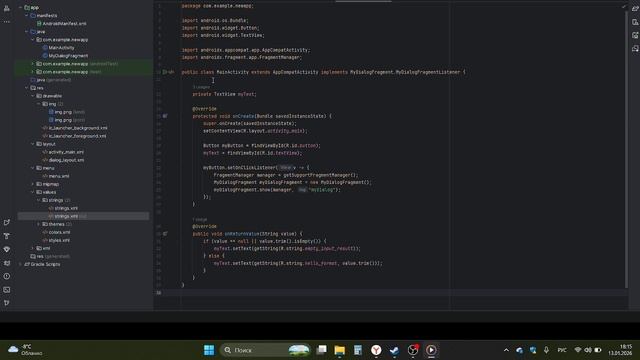
Task: Collapse the drawable folder
Action: [33, 96]
